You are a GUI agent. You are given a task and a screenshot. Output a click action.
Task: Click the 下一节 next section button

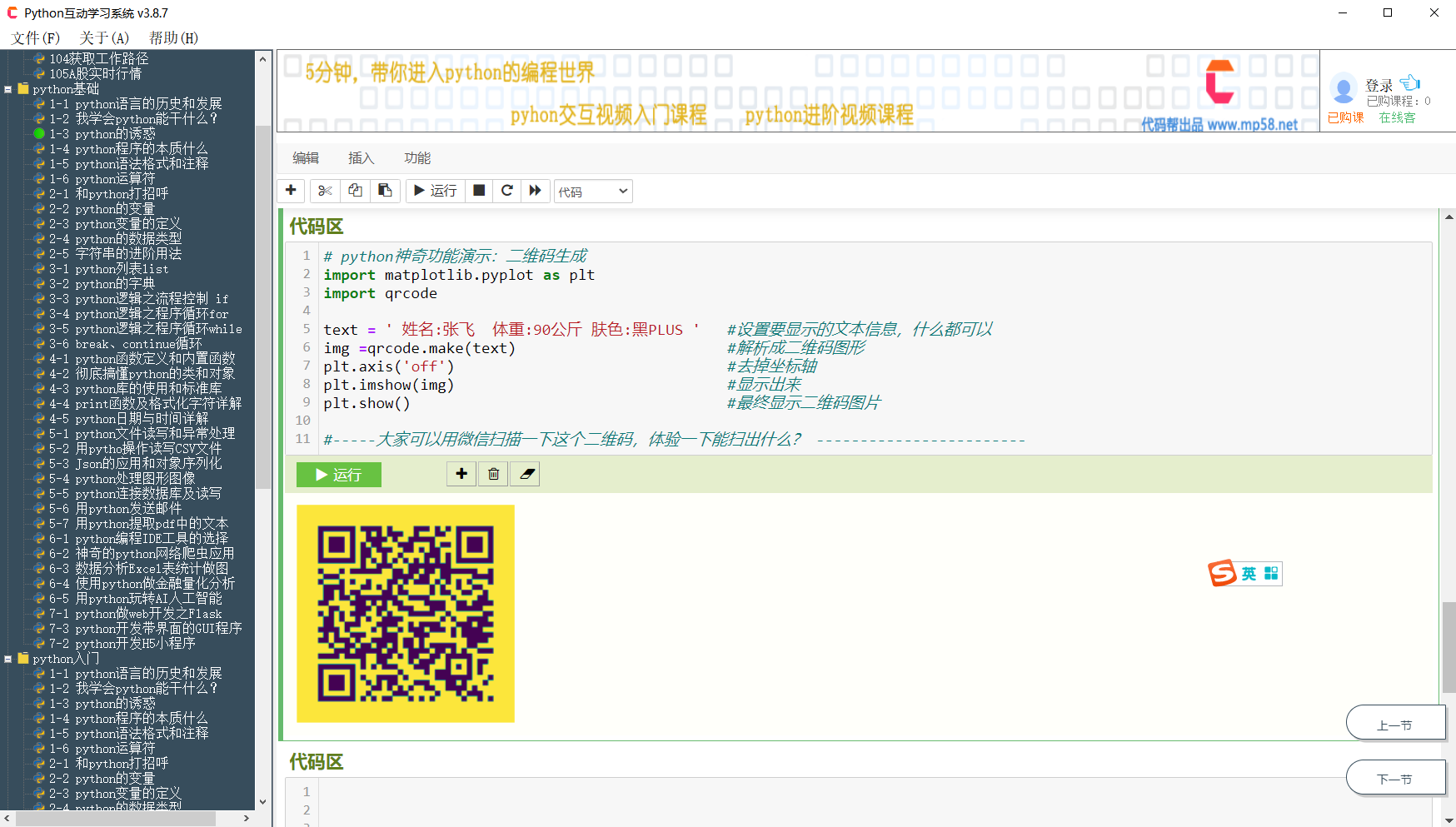click(x=1395, y=777)
